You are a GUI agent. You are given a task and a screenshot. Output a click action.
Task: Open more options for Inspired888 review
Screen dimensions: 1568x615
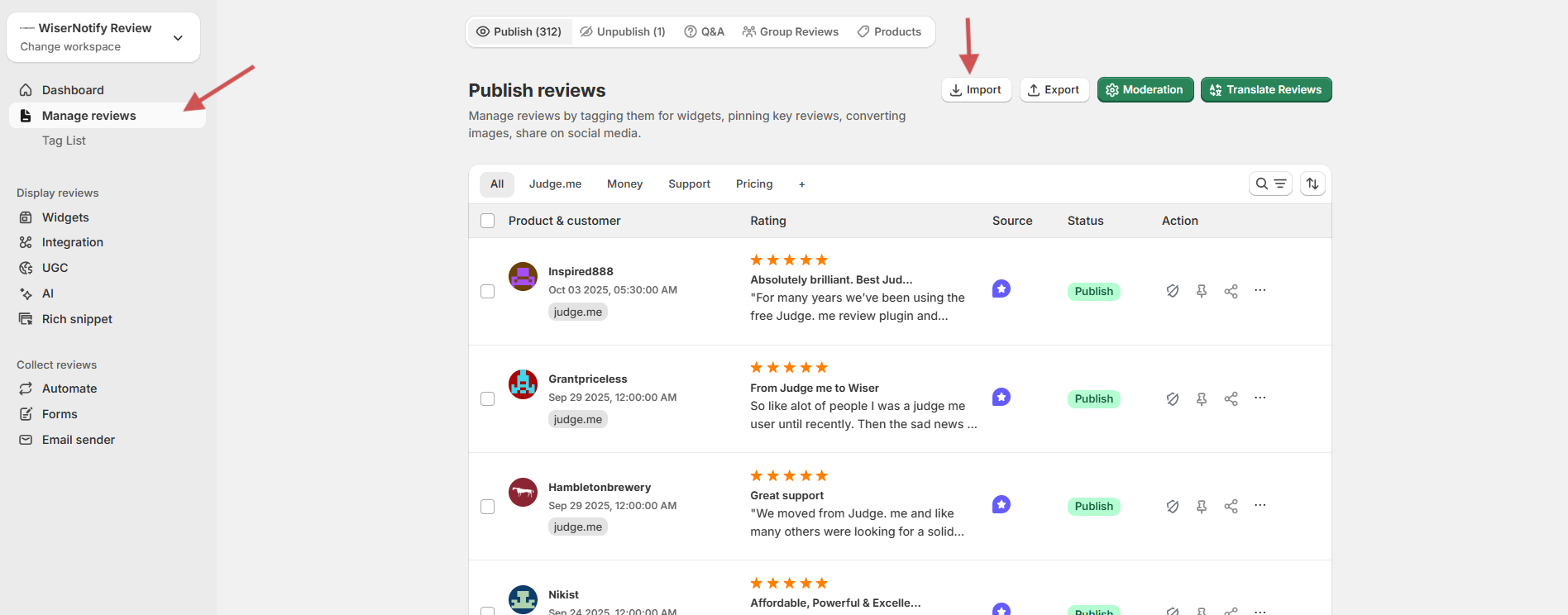coord(1260,290)
